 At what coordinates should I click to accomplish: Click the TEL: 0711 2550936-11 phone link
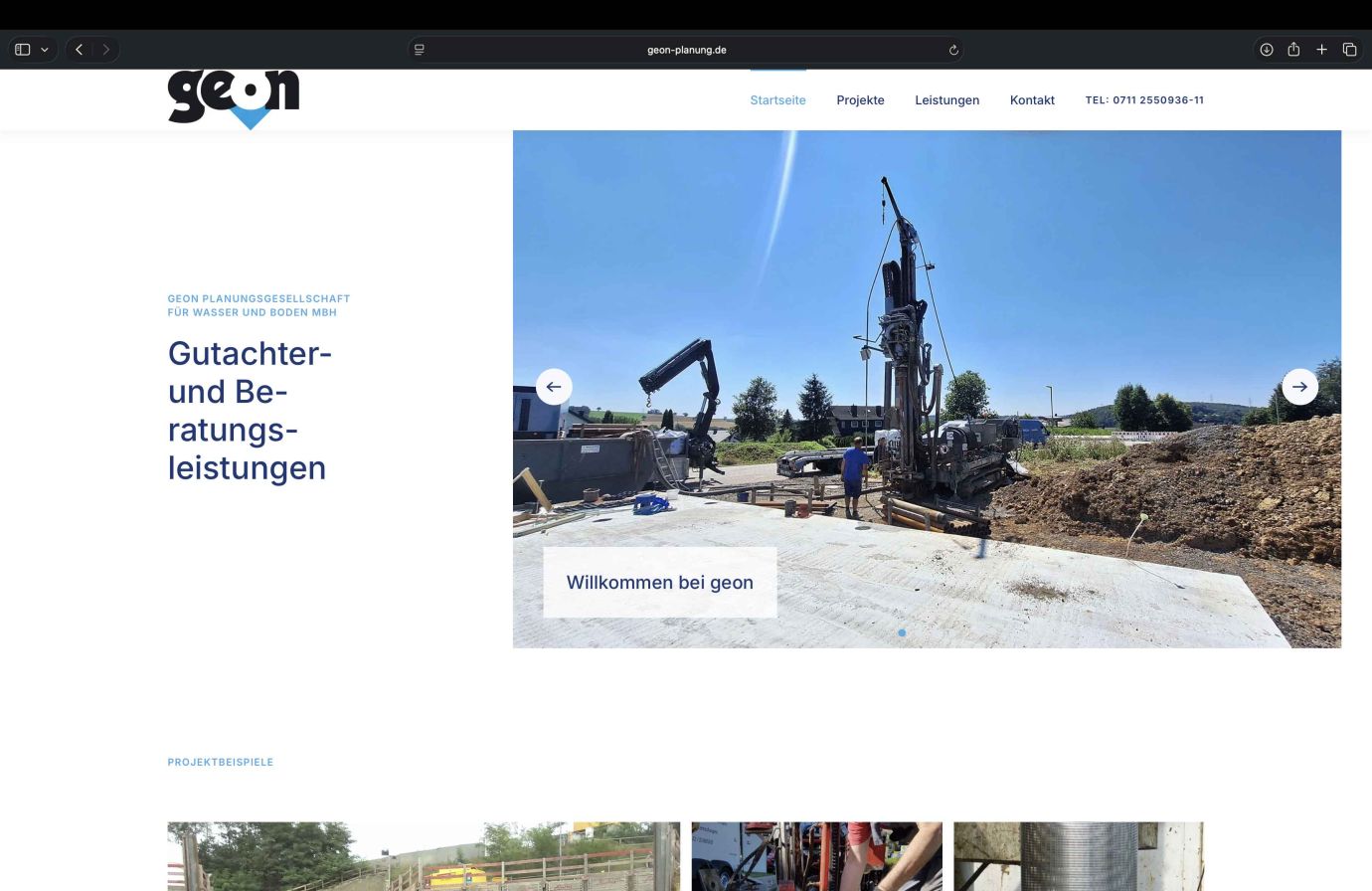pos(1144,100)
